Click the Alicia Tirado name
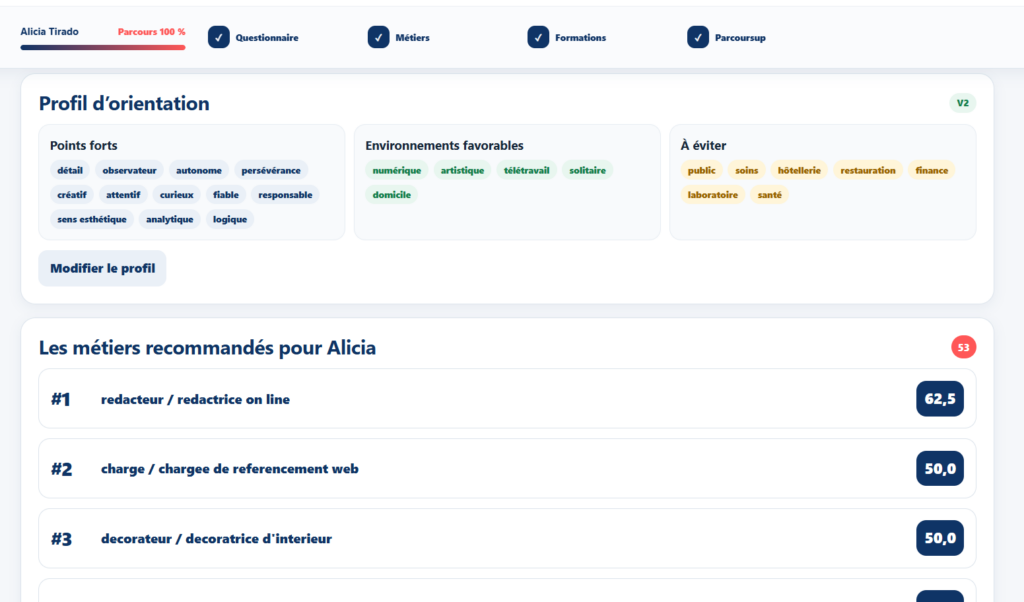 tap(49, 31)
